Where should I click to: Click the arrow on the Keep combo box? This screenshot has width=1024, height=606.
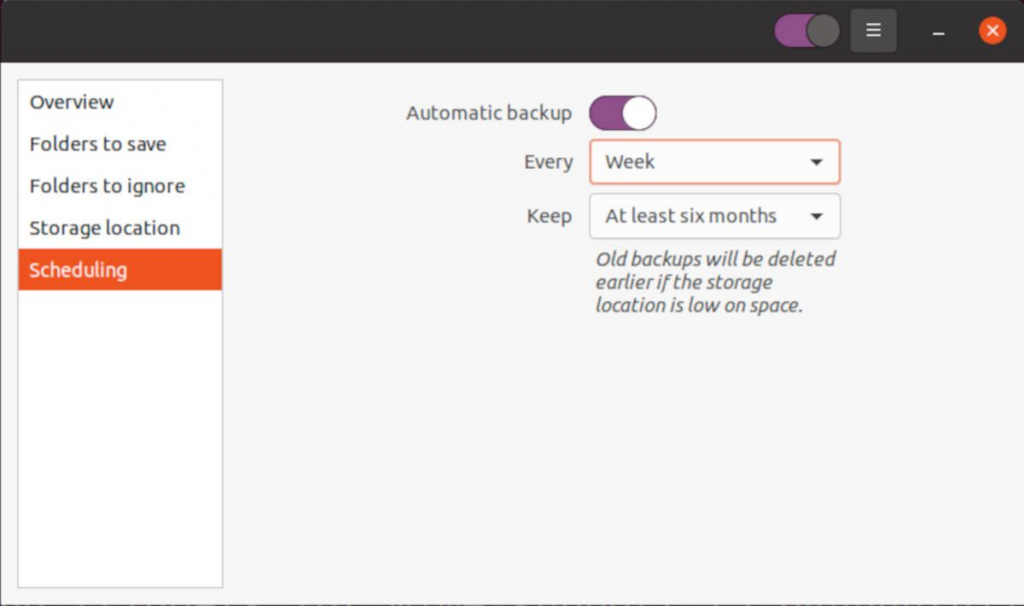pyautogui.click(x=816, y=216)
